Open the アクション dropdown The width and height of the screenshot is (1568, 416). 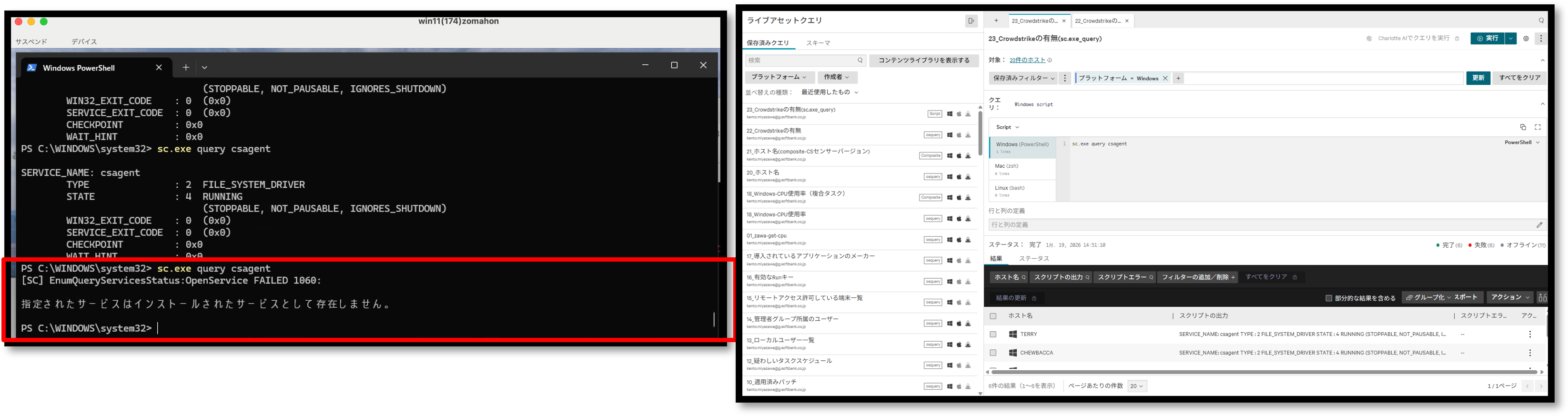pos(1509,297)
